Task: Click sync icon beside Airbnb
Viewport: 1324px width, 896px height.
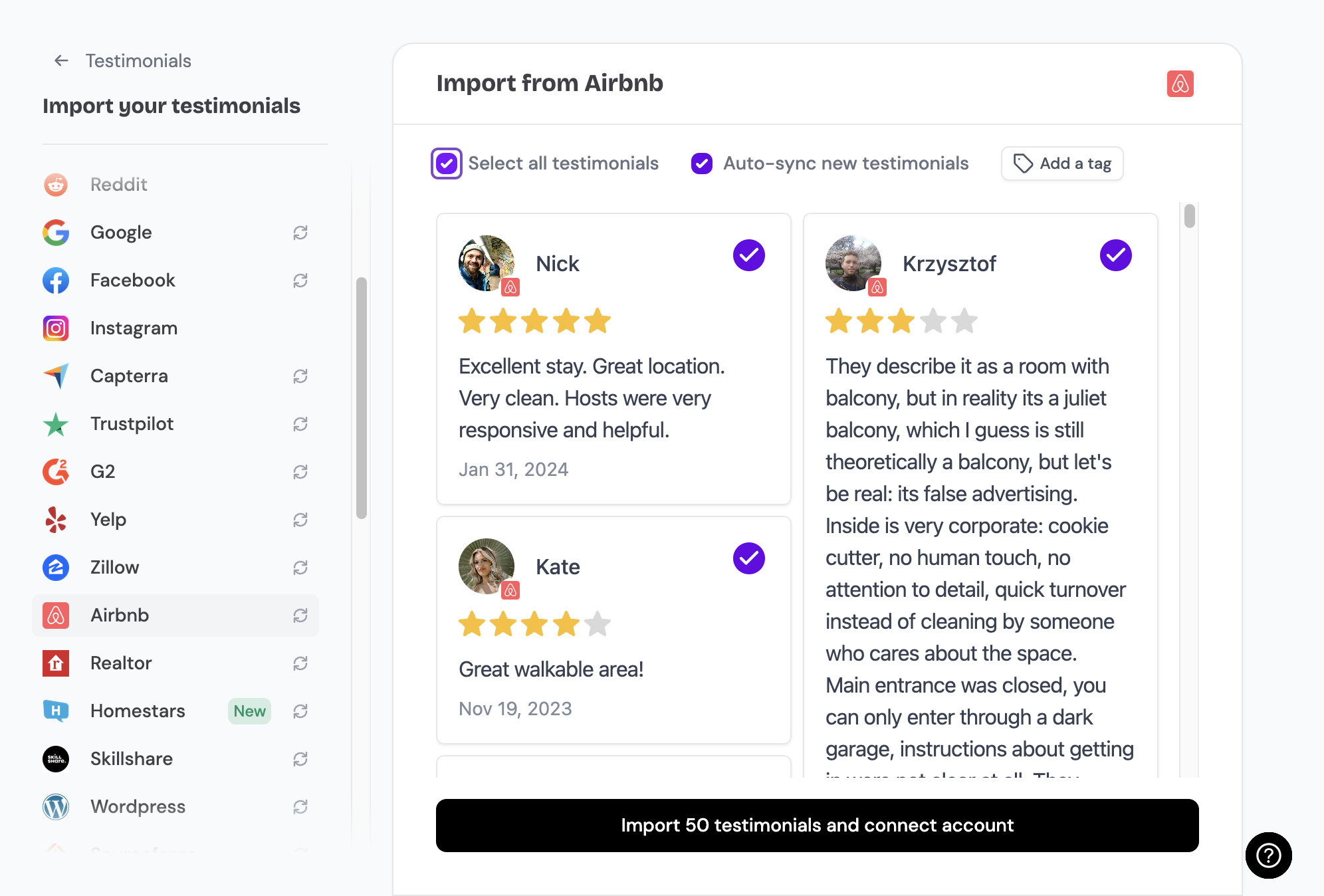Action: coord(300,615)
